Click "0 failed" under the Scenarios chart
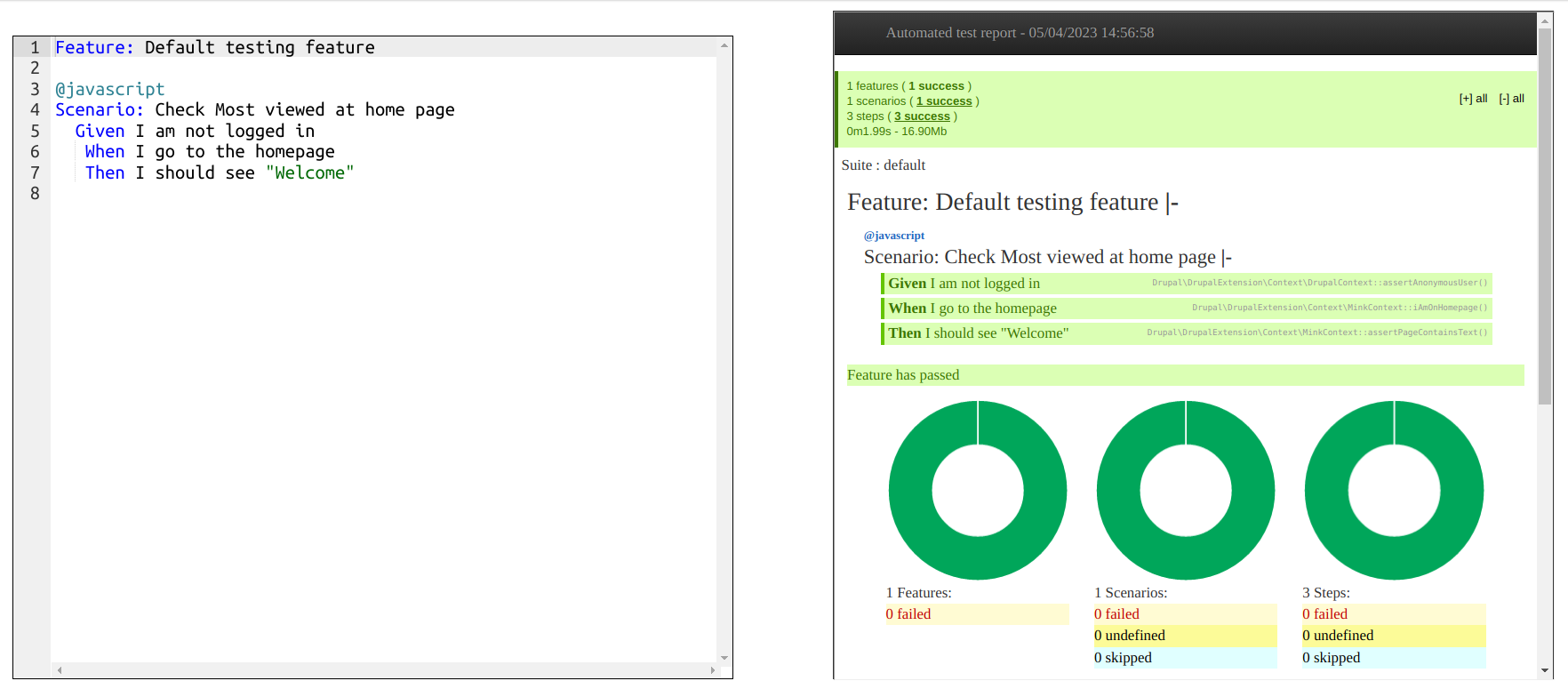 pos(1186,614)
